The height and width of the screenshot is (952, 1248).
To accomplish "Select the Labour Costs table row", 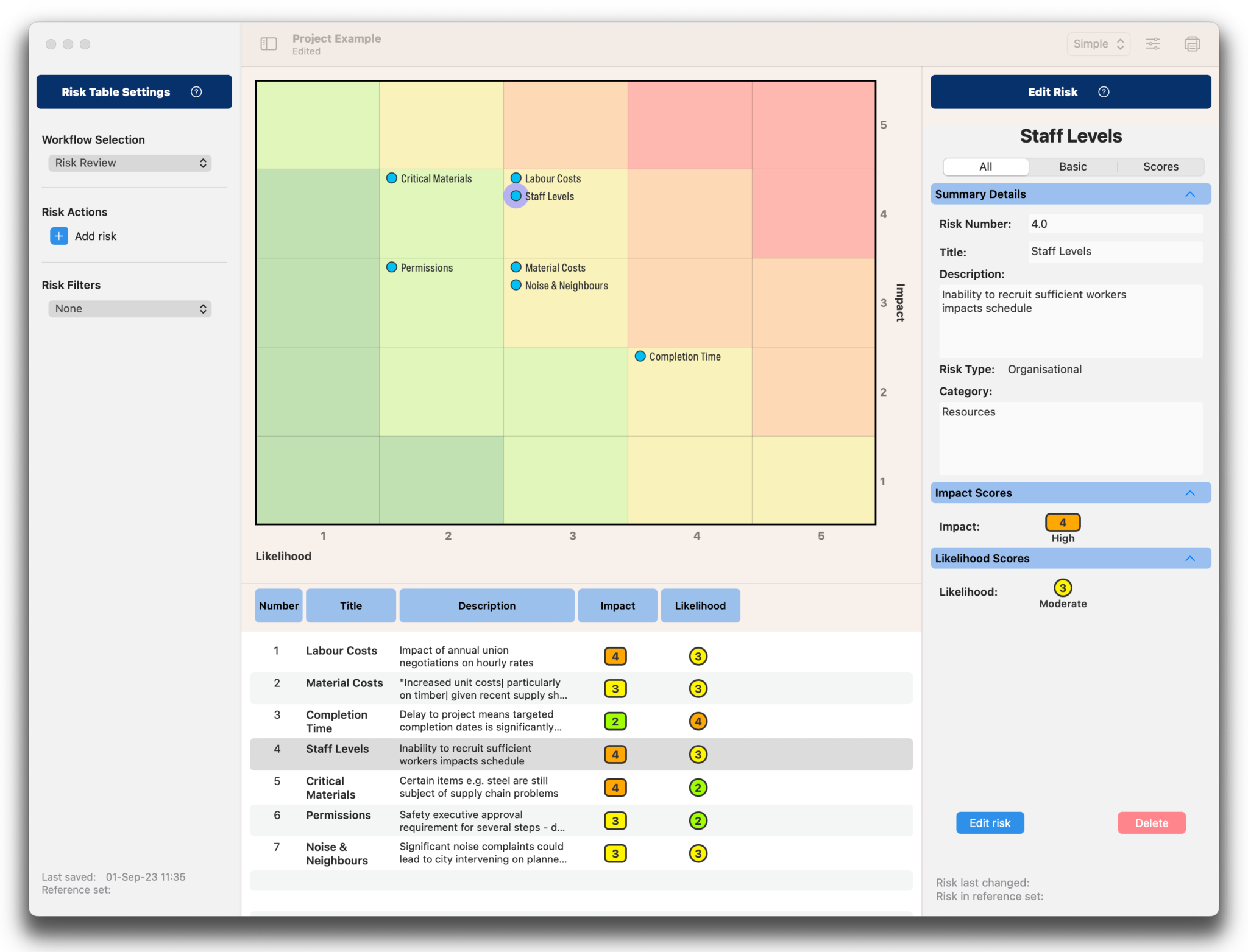I will tap(581, 657).
